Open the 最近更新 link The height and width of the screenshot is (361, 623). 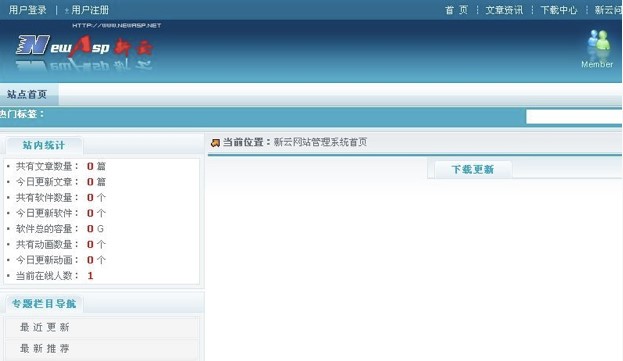(x=44, y=327)
